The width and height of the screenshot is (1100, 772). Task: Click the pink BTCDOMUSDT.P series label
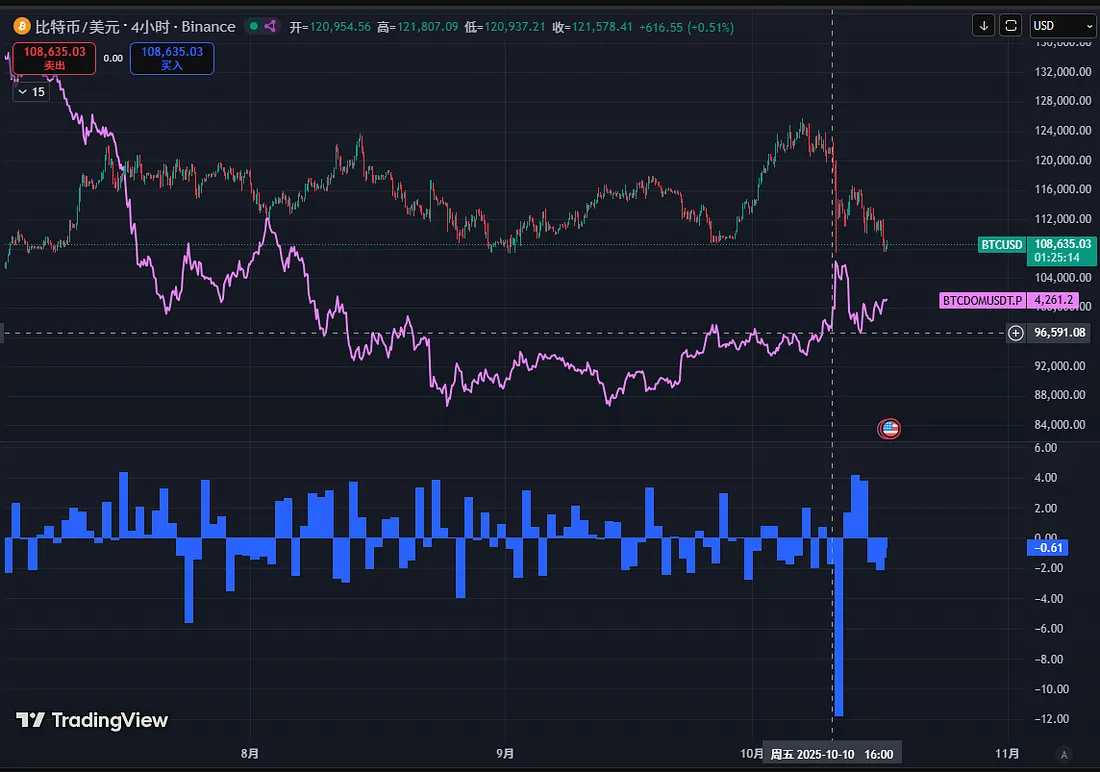(982, 299)
